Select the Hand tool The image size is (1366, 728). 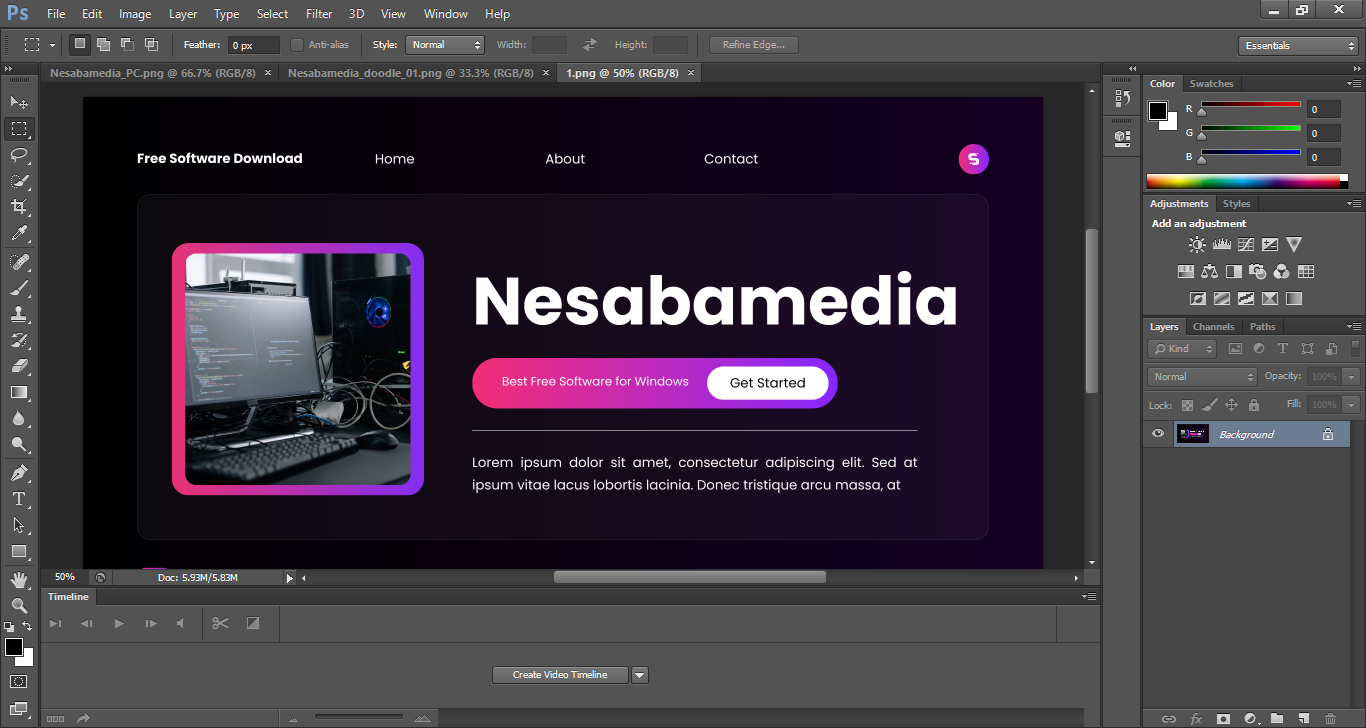click(19, 580)
